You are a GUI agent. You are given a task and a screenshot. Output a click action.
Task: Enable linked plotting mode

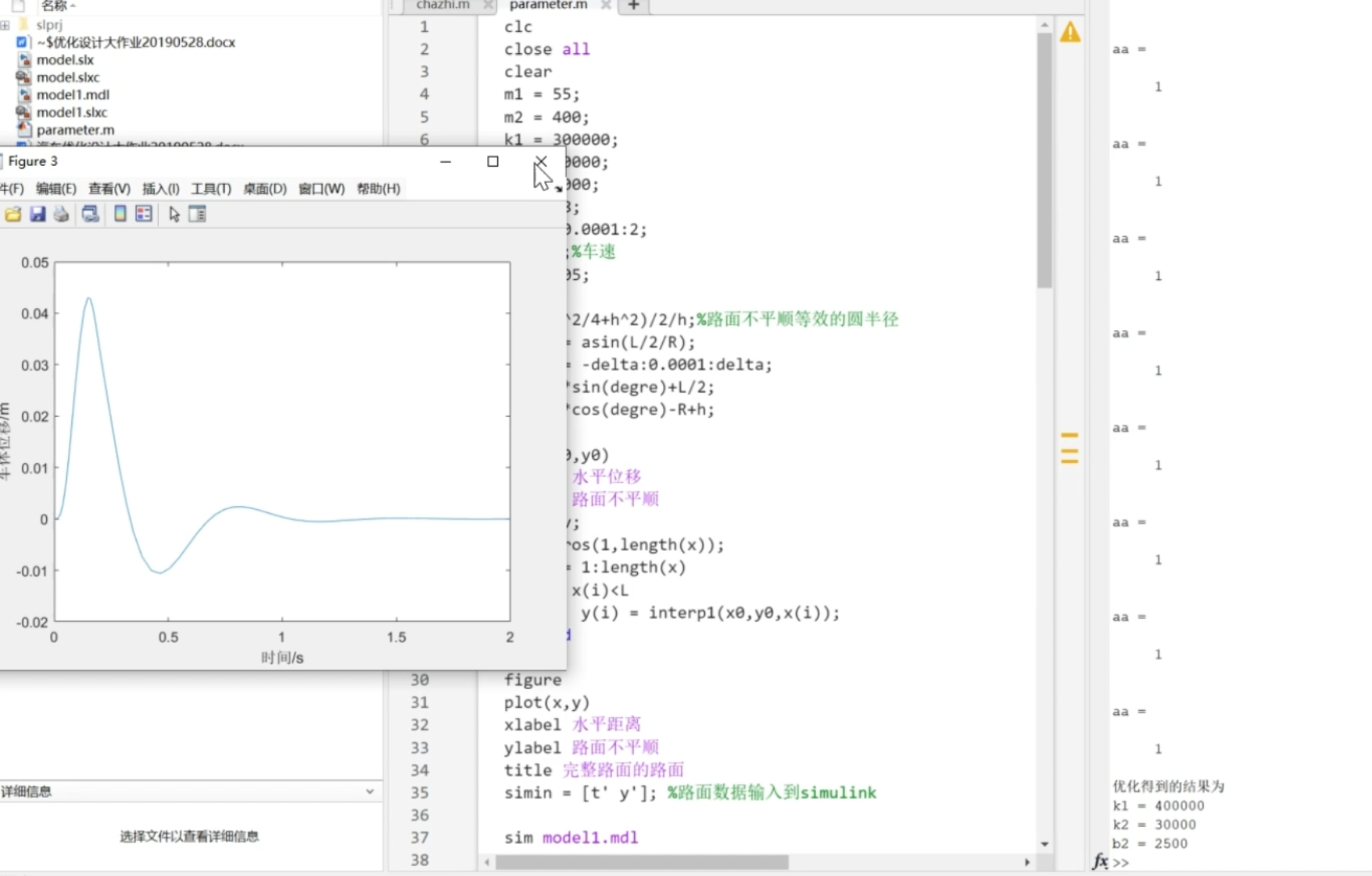point(90,214)
